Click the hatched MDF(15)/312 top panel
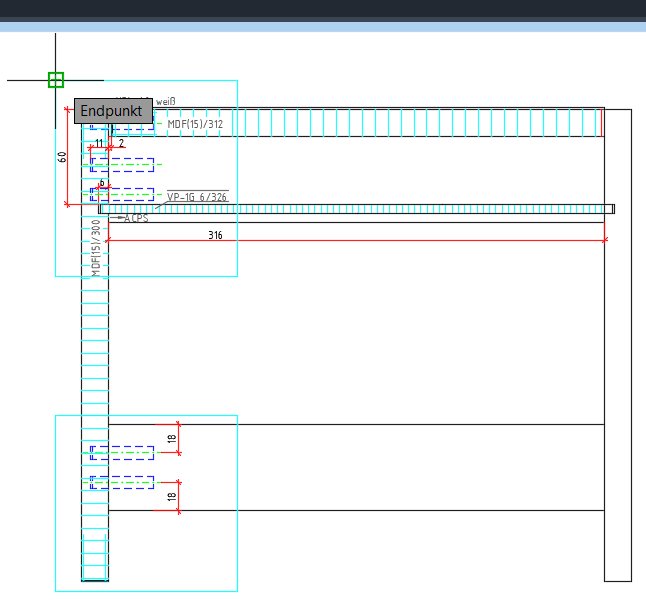This screenshot has height=600, width=646. pyautogui.click(x=400, y=123)
